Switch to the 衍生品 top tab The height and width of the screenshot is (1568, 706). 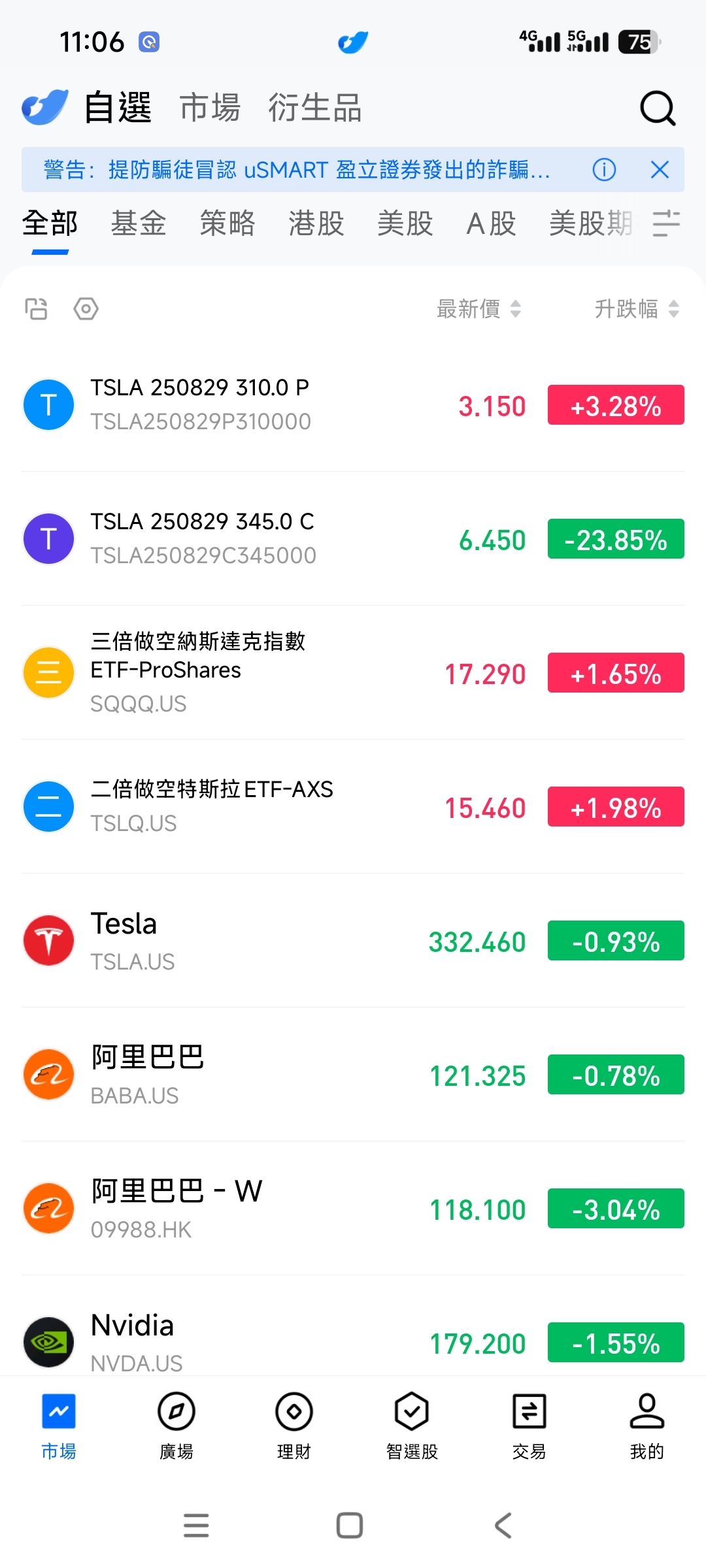point(315,108)
